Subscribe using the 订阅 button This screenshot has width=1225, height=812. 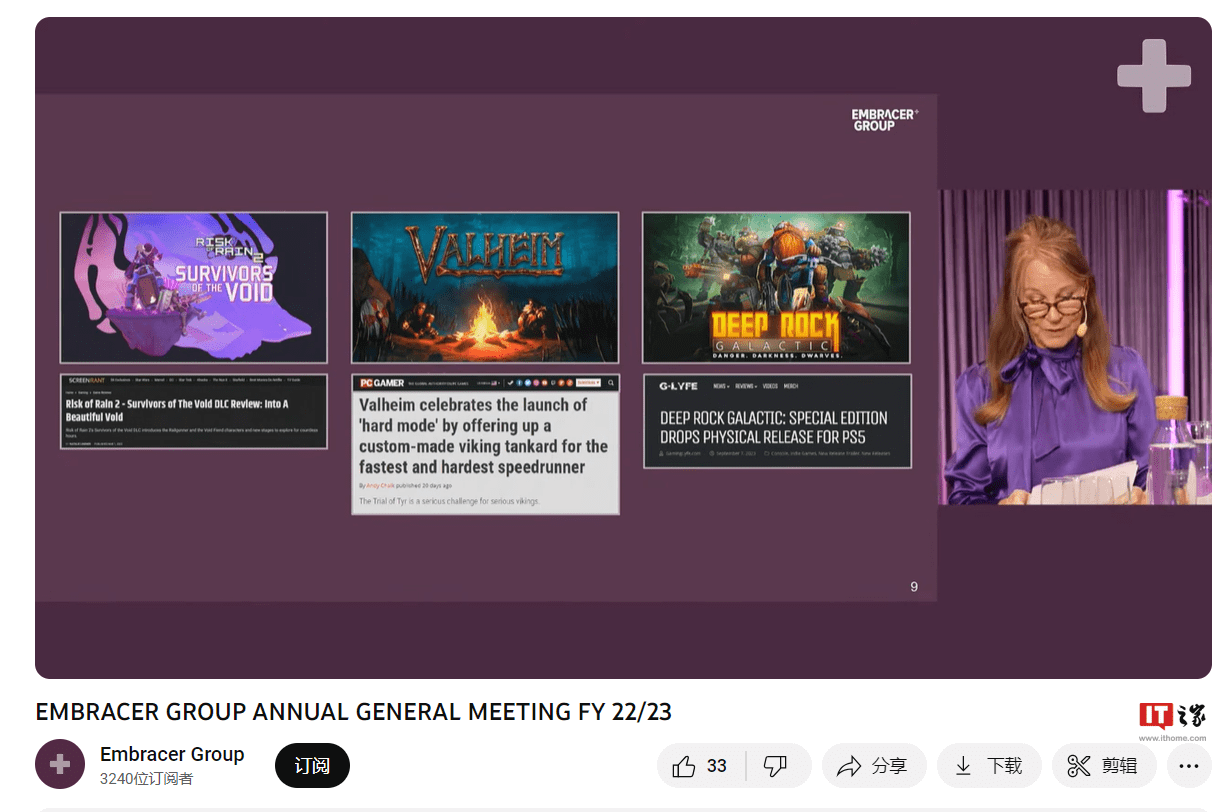(312, 766)
